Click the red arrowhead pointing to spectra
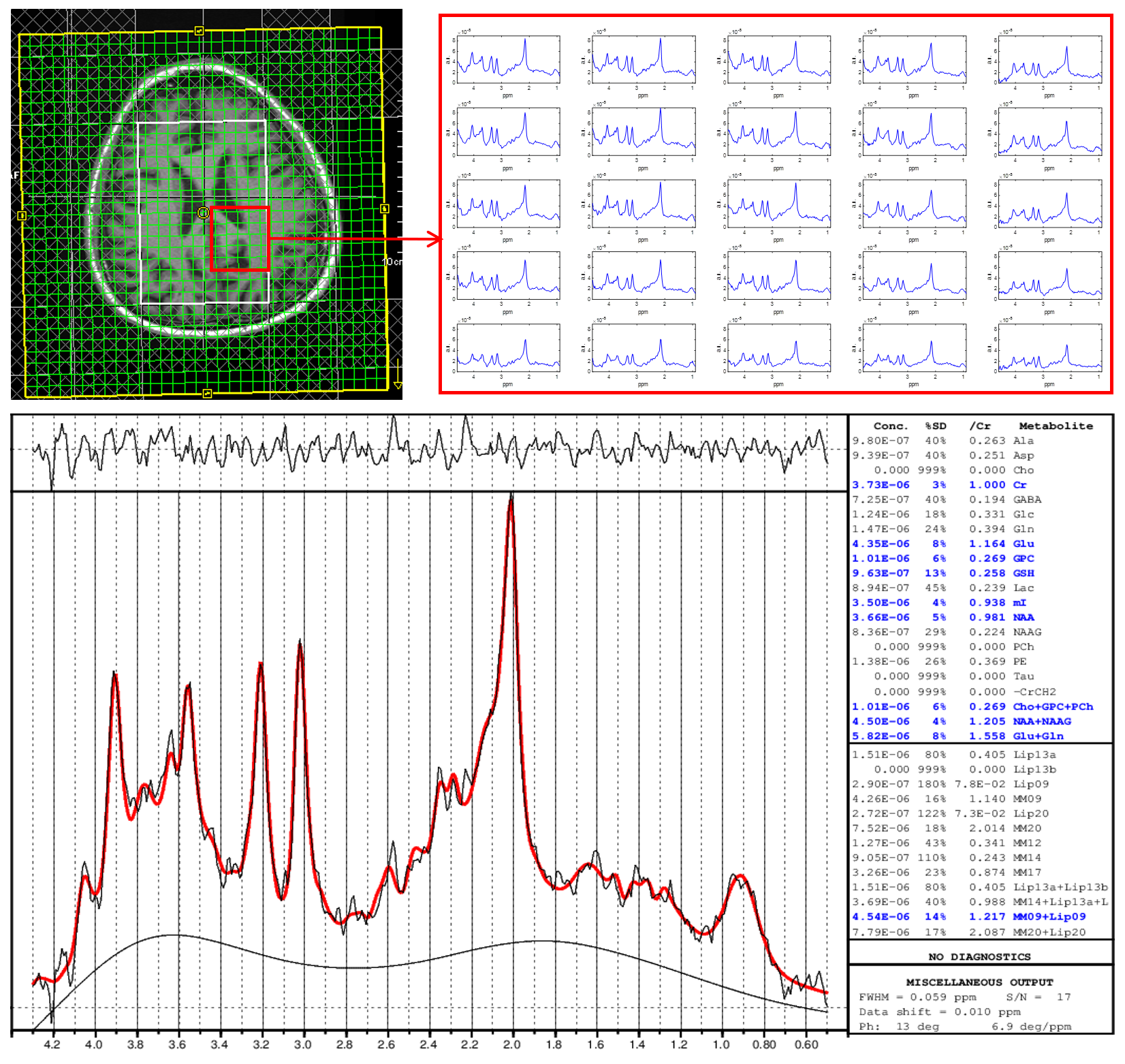 [434, 239]
